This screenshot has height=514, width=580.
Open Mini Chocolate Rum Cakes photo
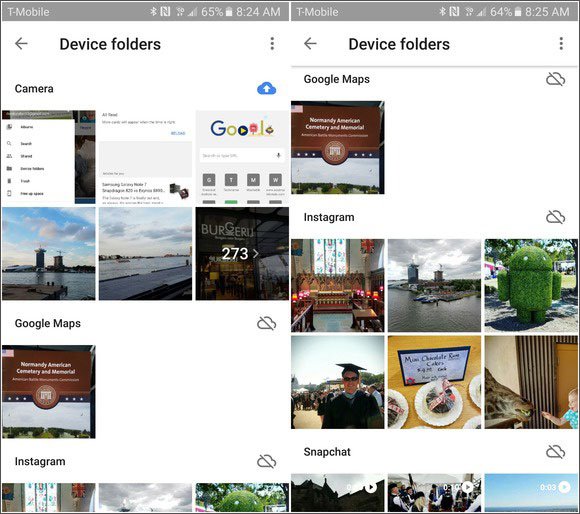coord(434,382)
